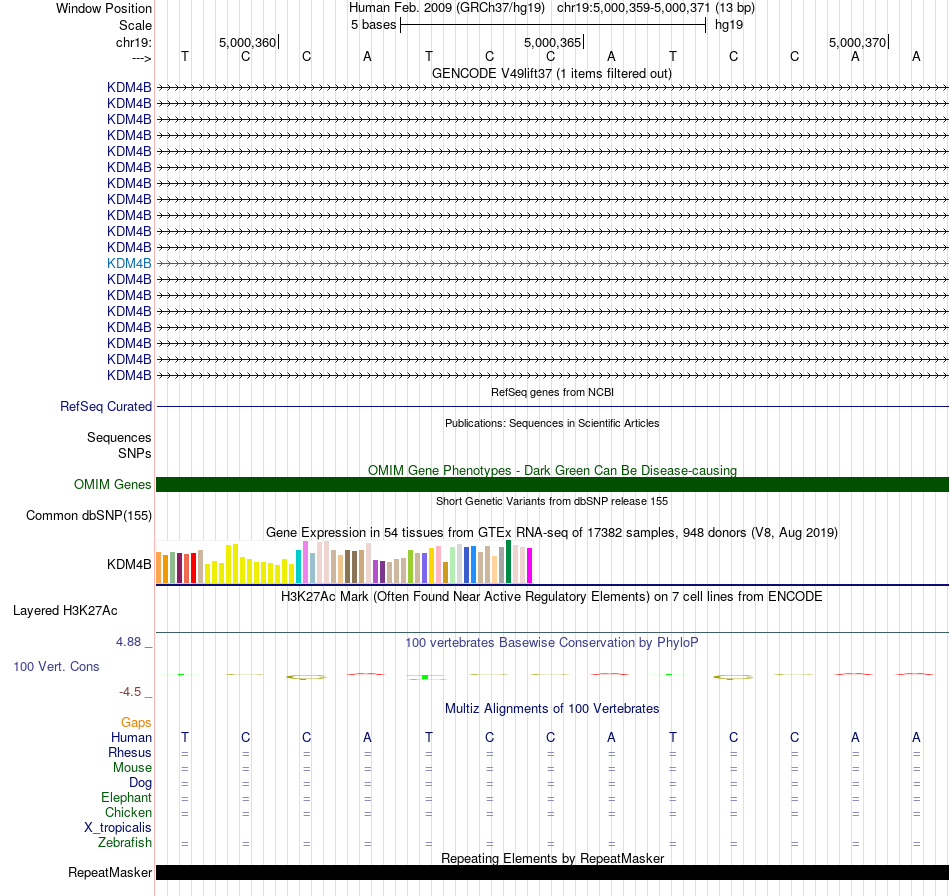Open the RefSeq Curated track label
This screenshot has width=950, height=896.
click(106, 407)
